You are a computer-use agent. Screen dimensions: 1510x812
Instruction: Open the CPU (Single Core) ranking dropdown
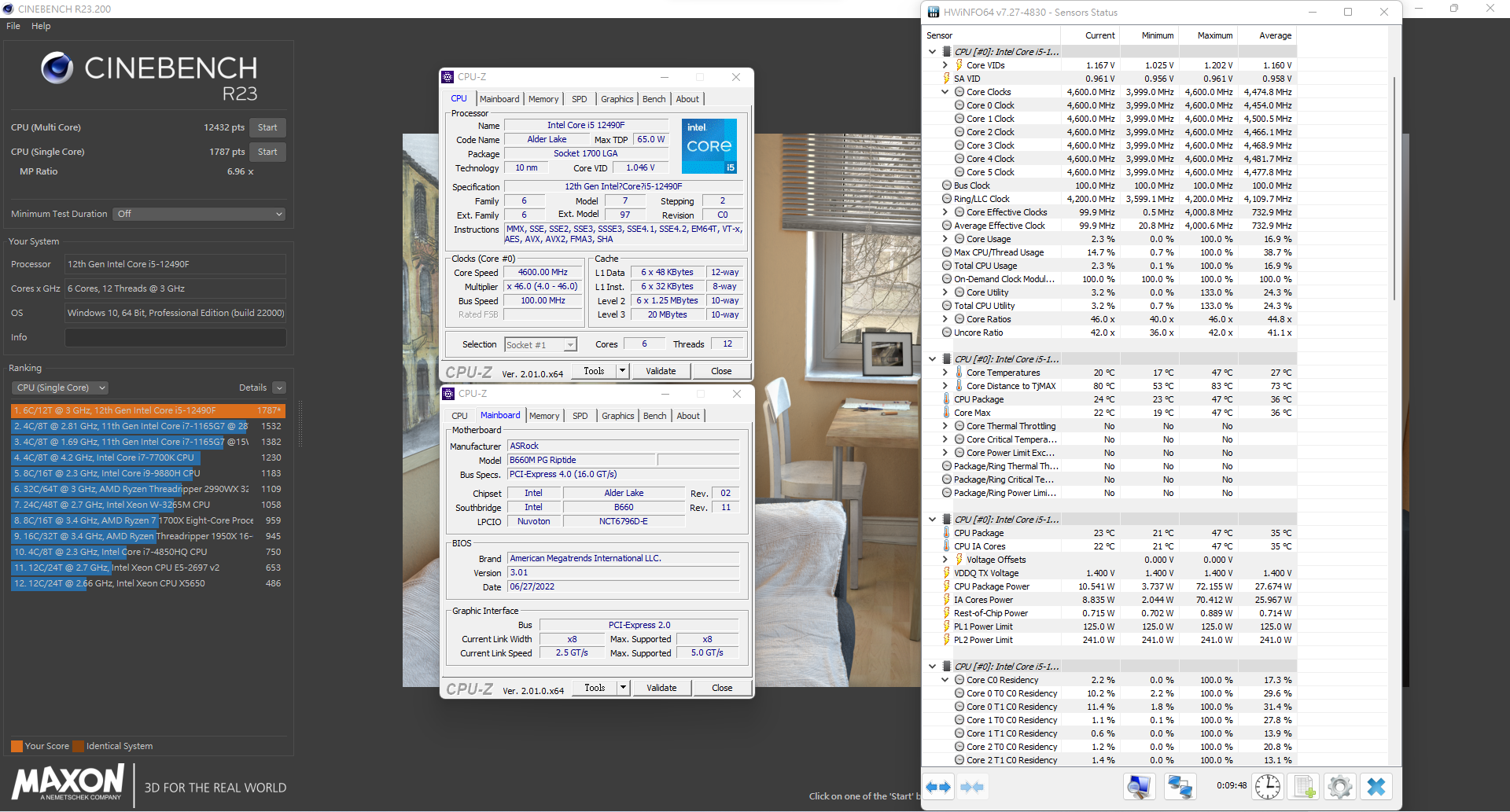(x=61, y=388)
